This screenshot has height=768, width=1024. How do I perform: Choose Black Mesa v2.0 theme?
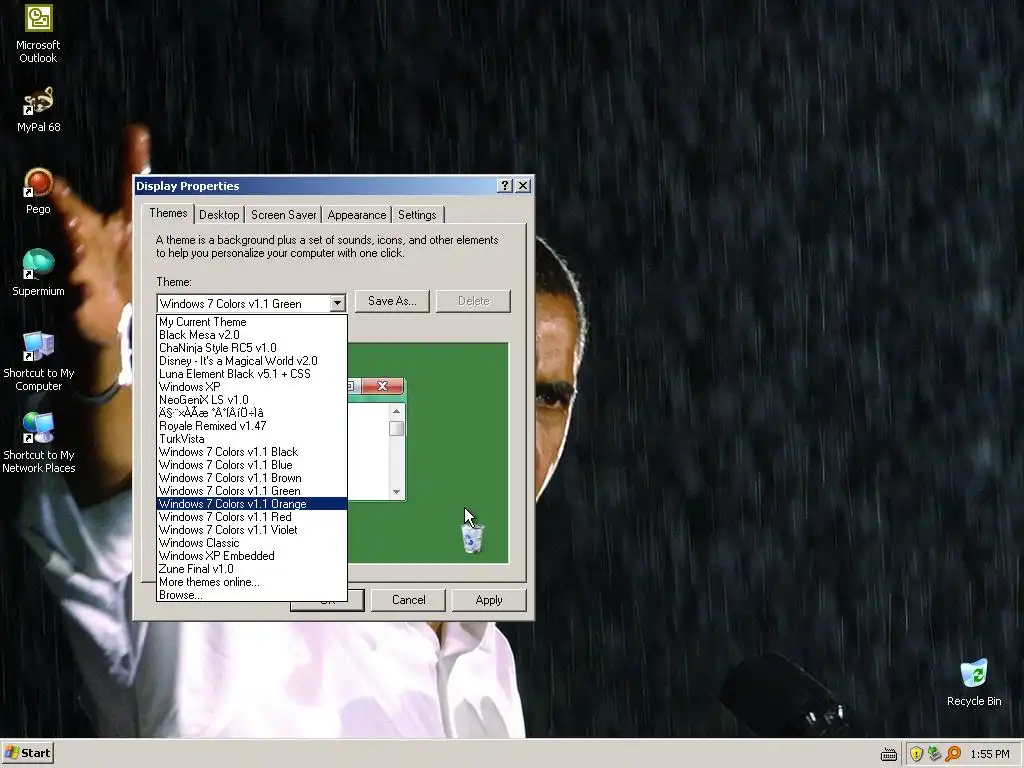[x=251, y=335]
